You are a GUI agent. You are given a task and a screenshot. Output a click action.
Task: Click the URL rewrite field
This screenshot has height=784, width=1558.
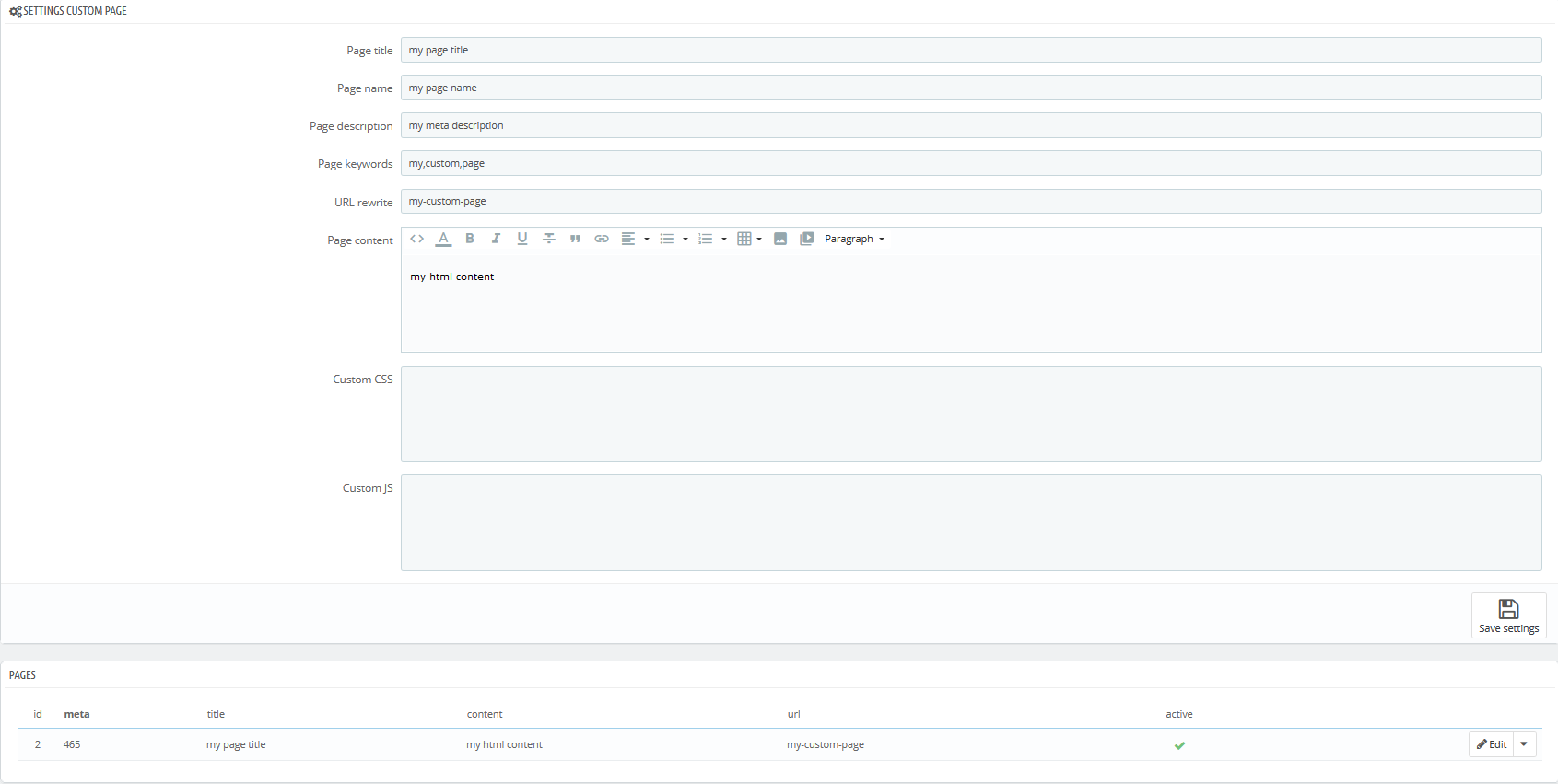(971, 201)
